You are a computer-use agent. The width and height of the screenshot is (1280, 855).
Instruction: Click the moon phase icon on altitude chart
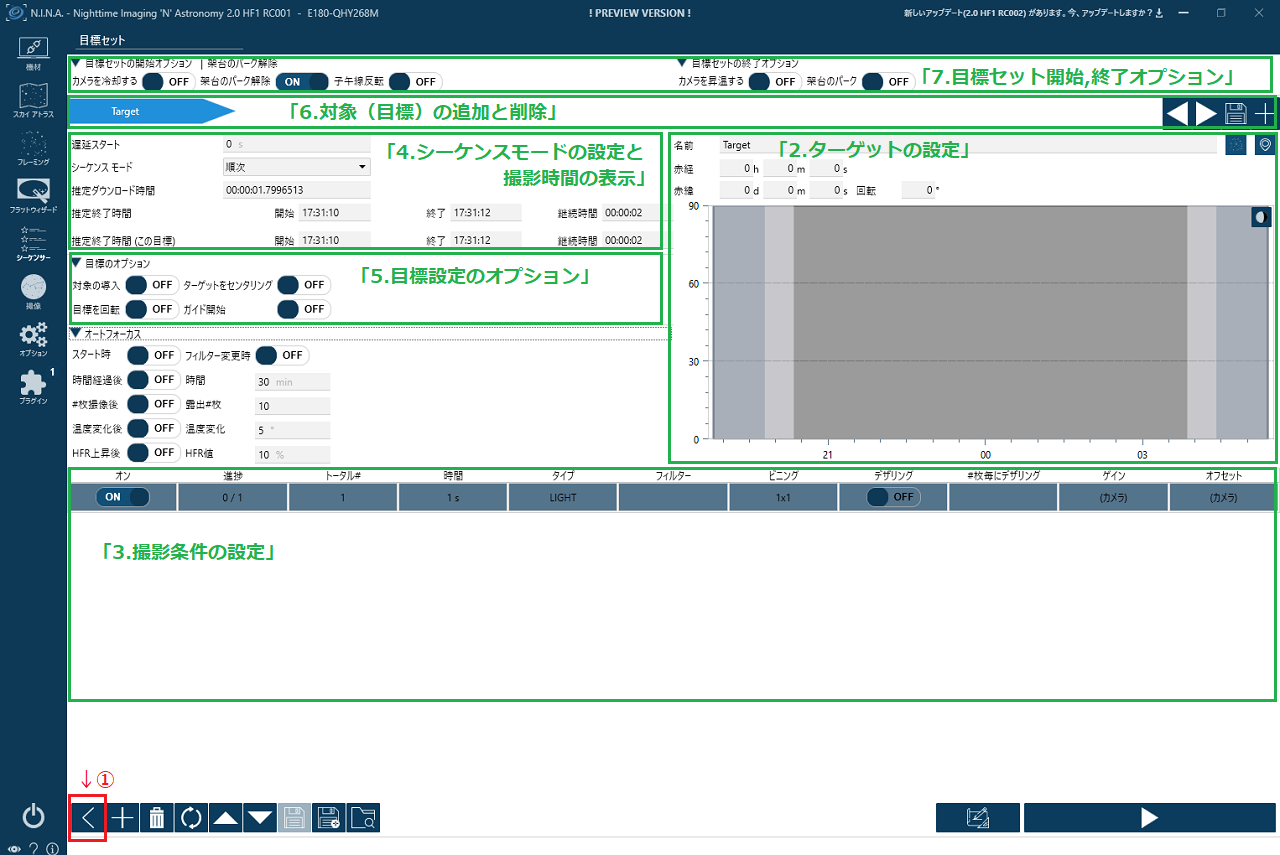coord(1262,217)
